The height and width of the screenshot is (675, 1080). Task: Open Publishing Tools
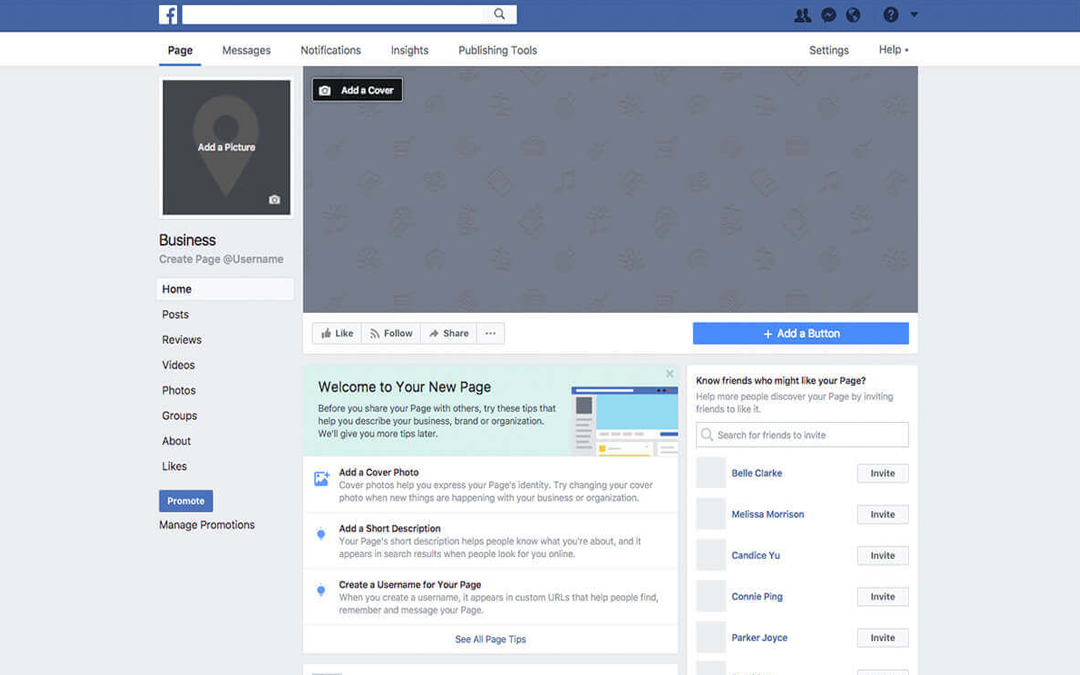(x=497, y=49)
